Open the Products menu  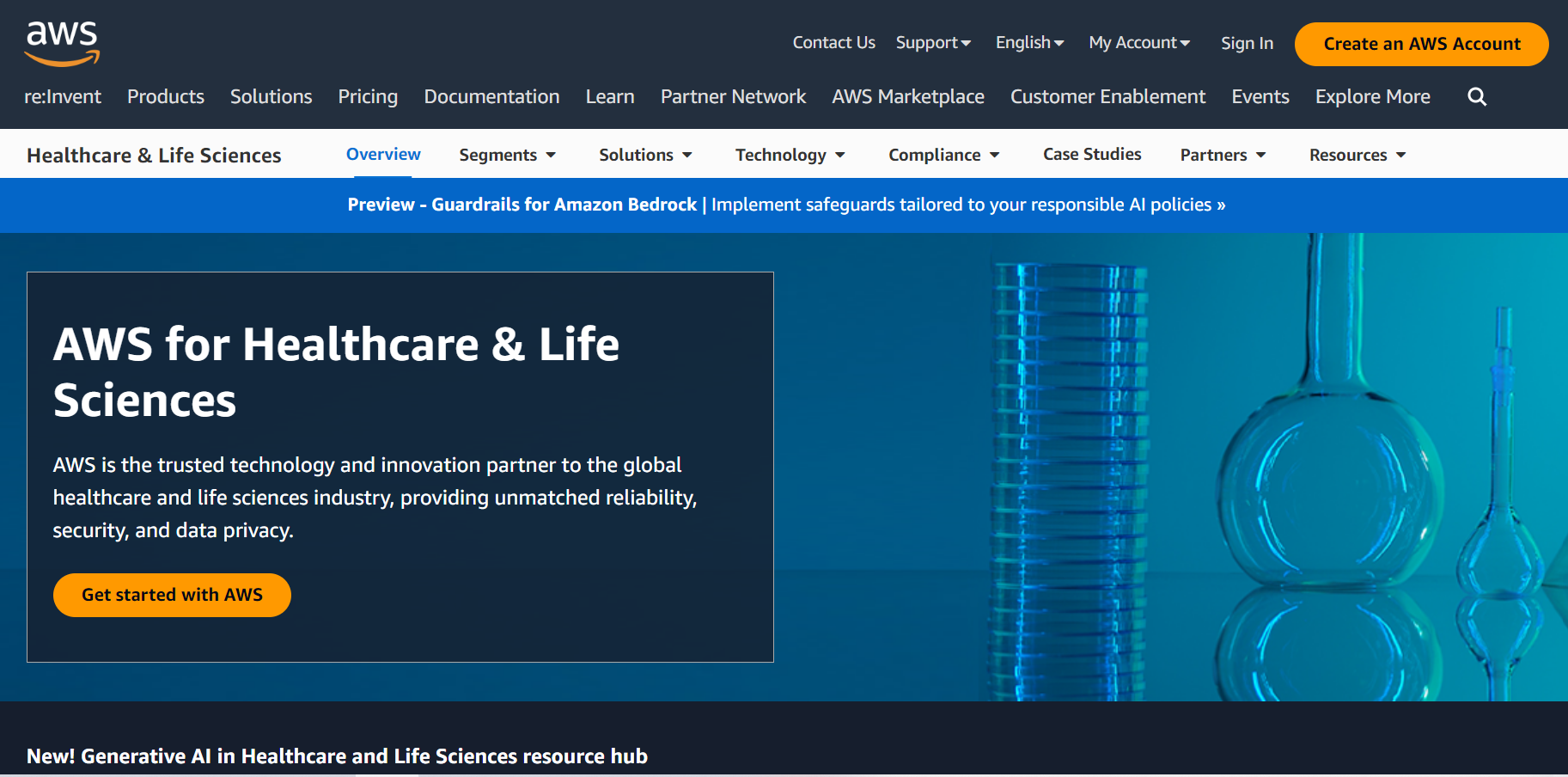click(166, 96)
